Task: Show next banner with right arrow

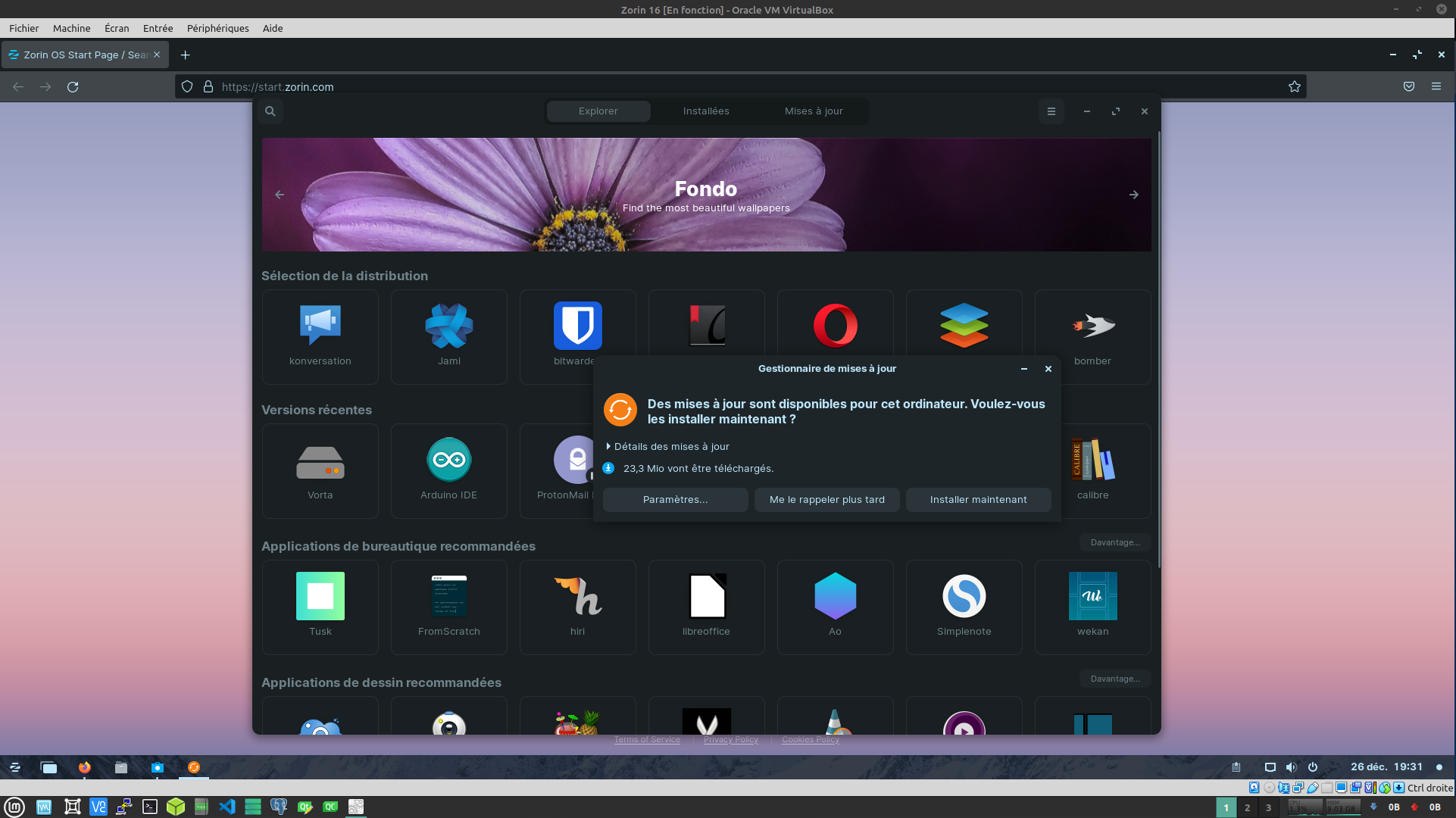Action: (x=1133, y=195)
